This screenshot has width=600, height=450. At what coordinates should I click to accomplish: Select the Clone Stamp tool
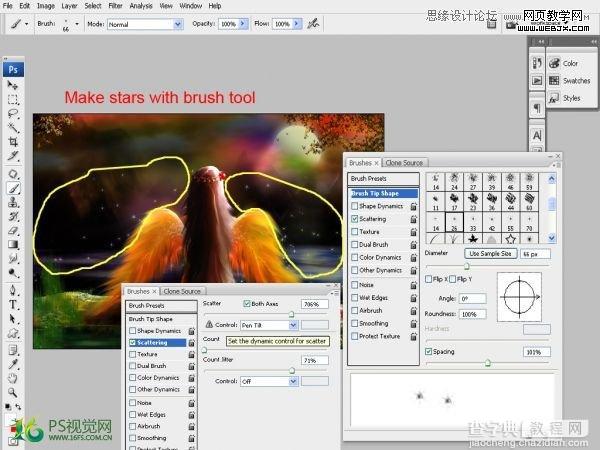click(x=13, y=202)
